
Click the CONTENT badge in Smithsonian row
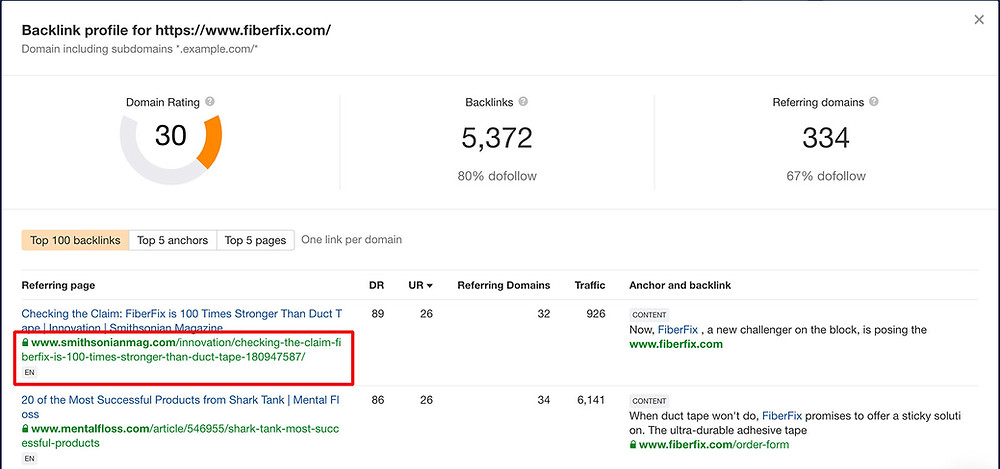click(x=649, y=315)
